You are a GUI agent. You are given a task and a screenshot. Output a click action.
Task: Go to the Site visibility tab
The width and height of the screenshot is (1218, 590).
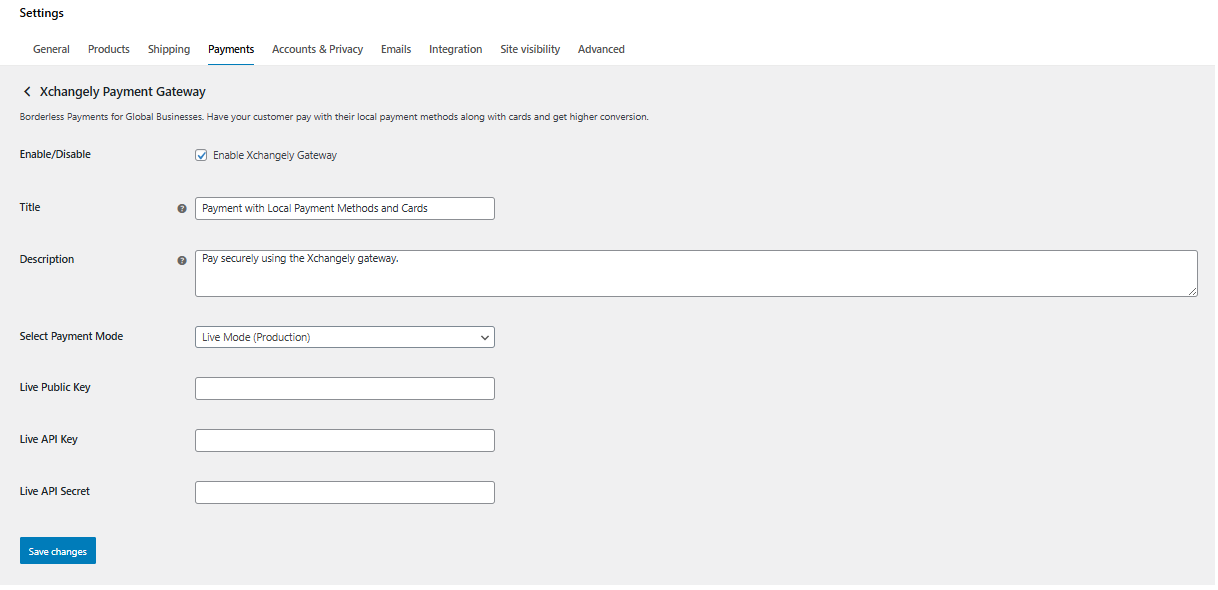point(530,49)
